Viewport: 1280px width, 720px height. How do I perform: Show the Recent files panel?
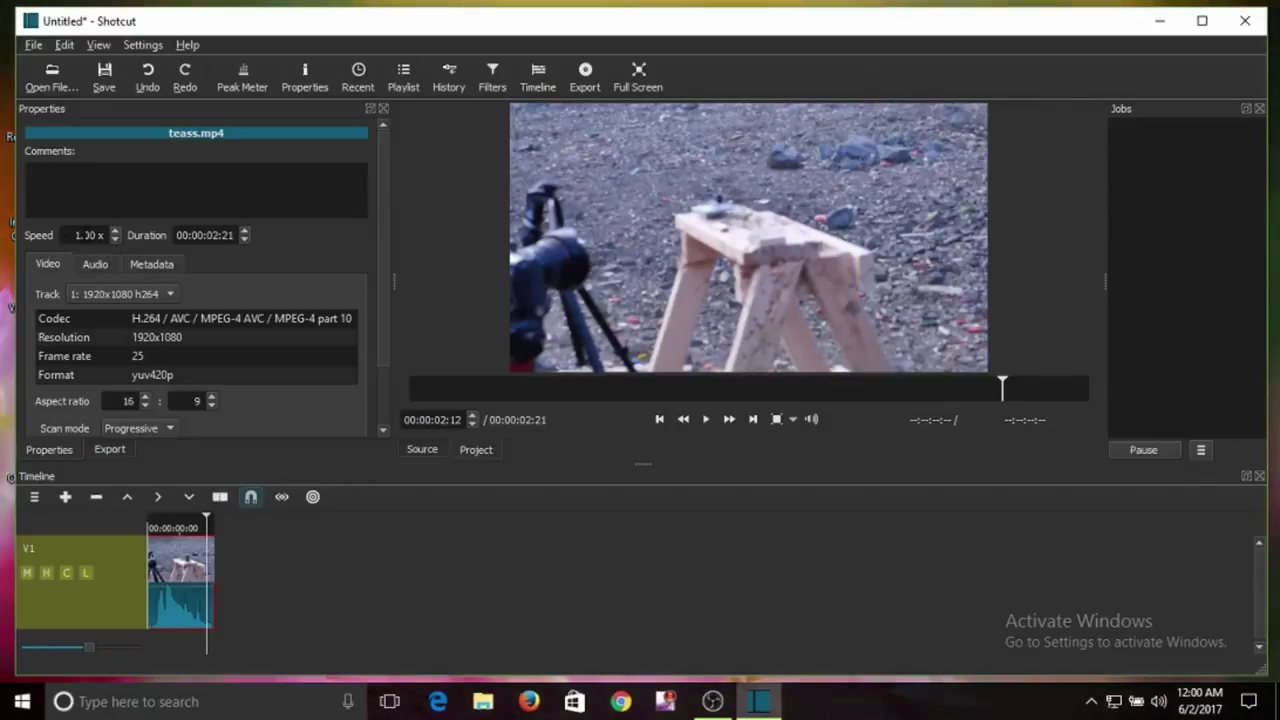358,77
